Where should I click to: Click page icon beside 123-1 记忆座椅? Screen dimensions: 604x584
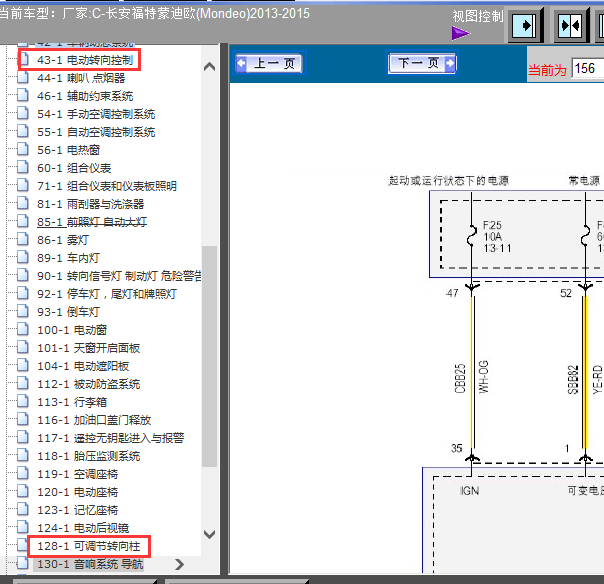23,509
